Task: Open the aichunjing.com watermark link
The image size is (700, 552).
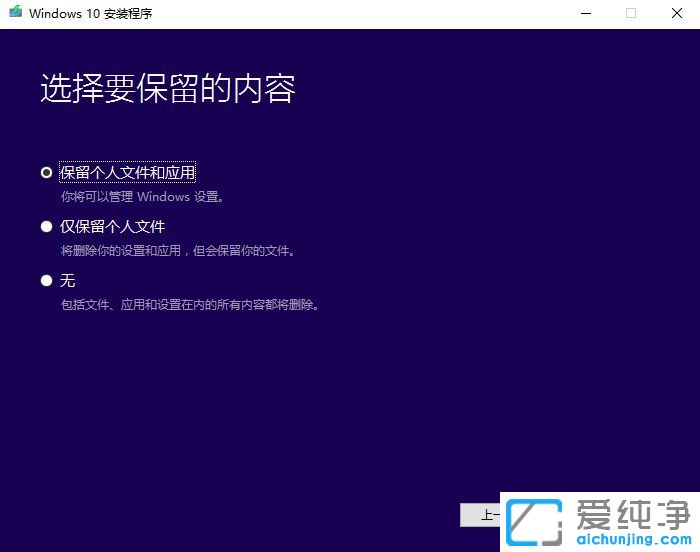Action: click(631, 540)
